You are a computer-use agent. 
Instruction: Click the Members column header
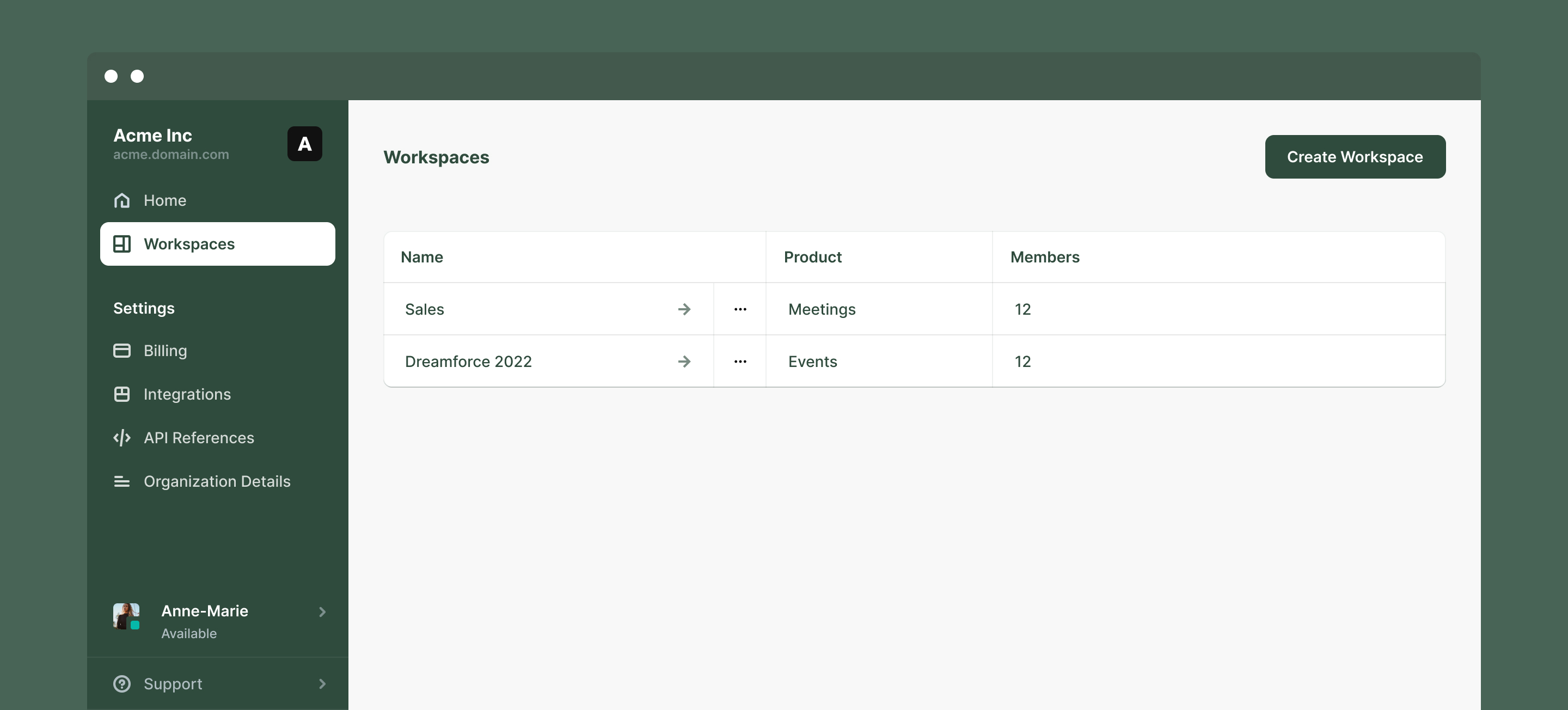(1045, 257)
